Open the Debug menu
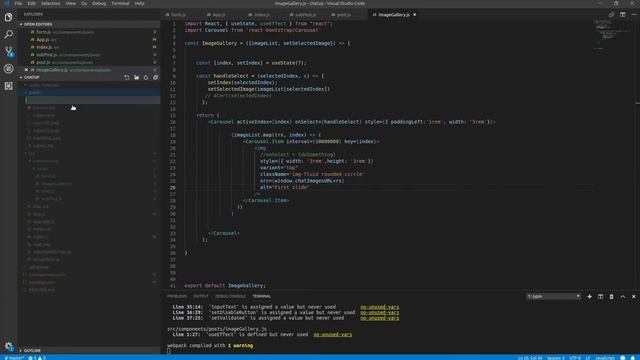 (x=99, y=3)
